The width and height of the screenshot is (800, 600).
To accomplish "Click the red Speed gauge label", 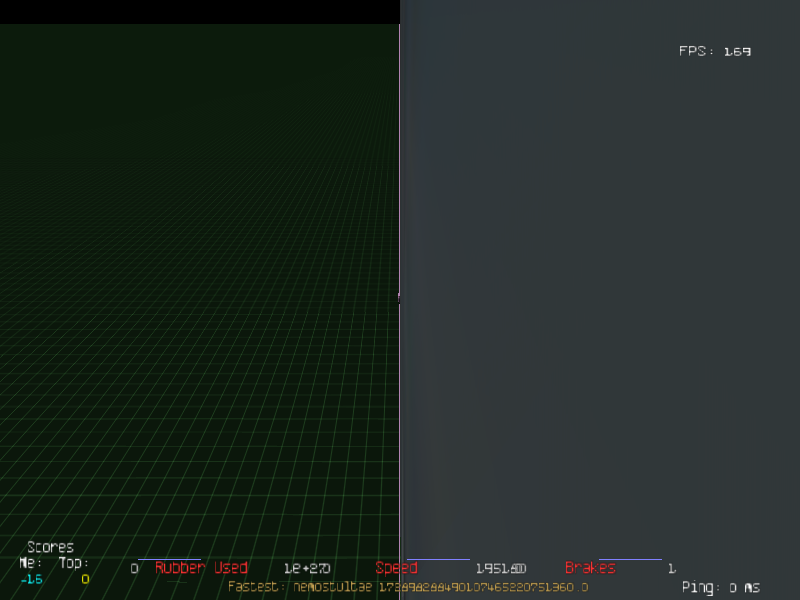I will pyautogui.click(x=396, y=568).
